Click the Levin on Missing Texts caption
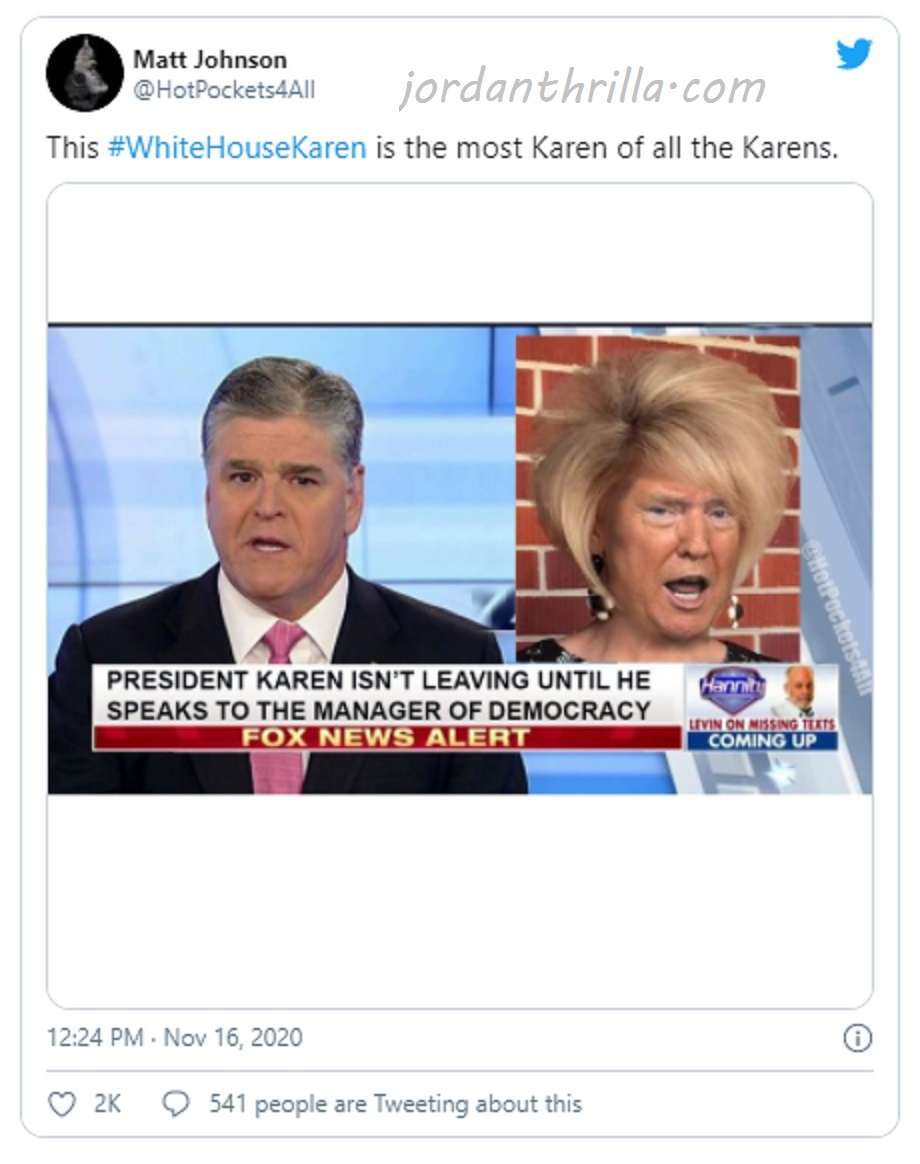Screen dimensions: 920x1164 (x=763, y=724)
